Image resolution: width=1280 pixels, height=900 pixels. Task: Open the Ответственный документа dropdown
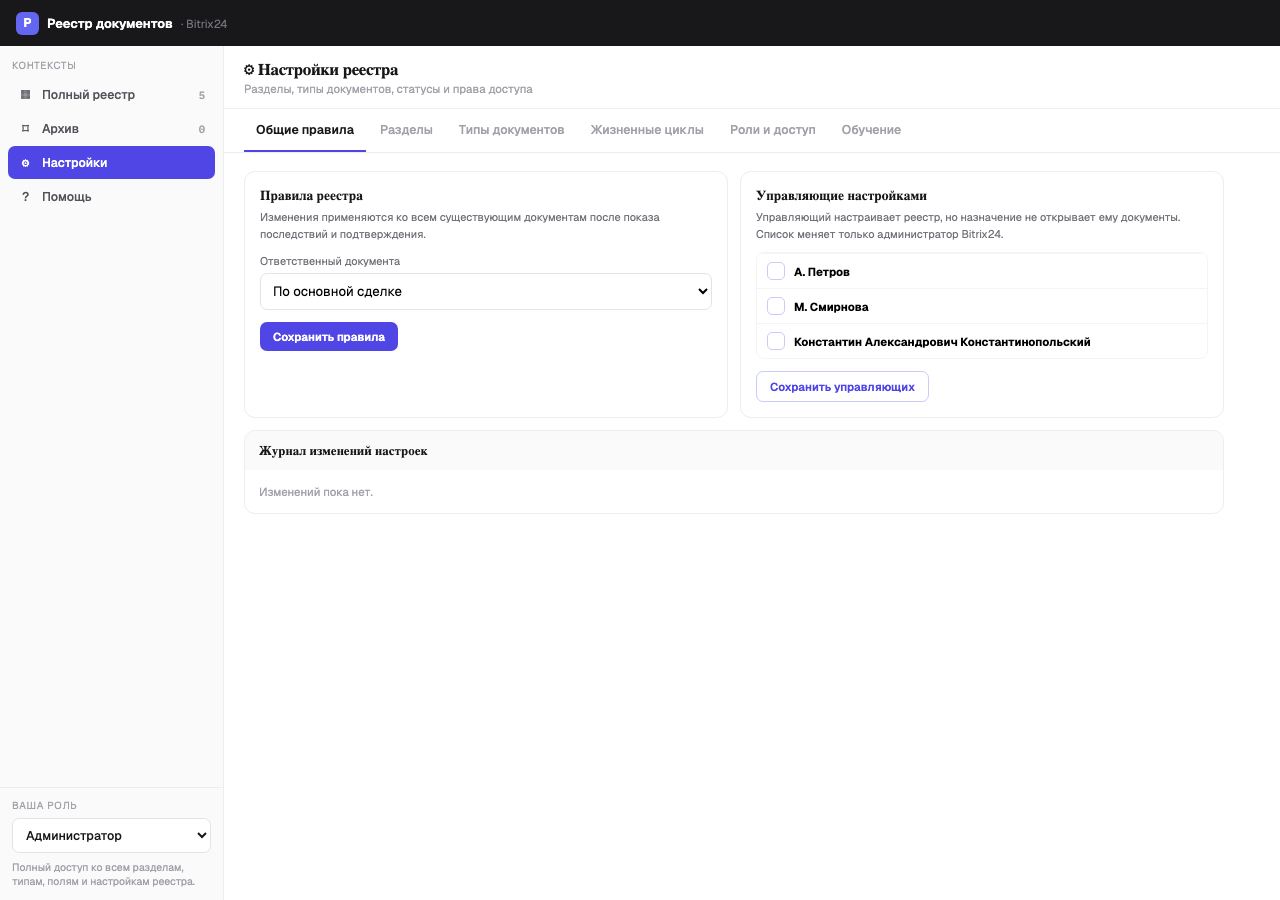(486, 292)
